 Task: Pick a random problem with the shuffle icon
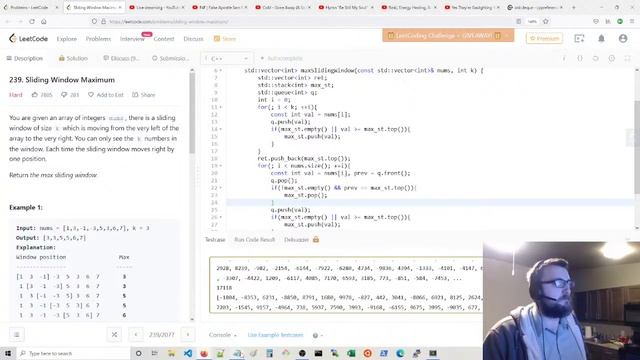point(114,335)
